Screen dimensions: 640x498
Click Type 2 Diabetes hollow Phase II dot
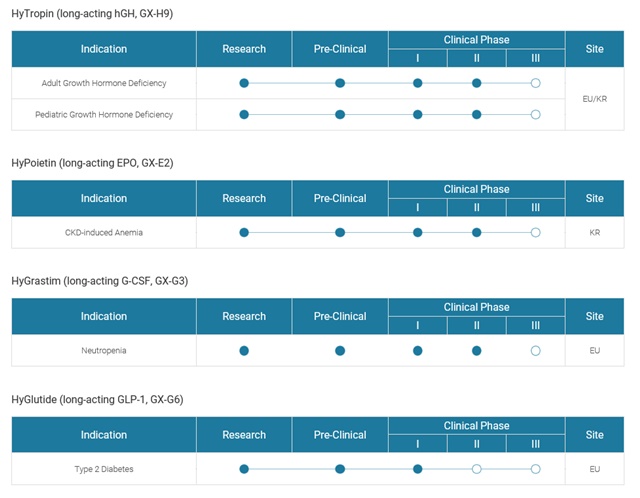476,469
